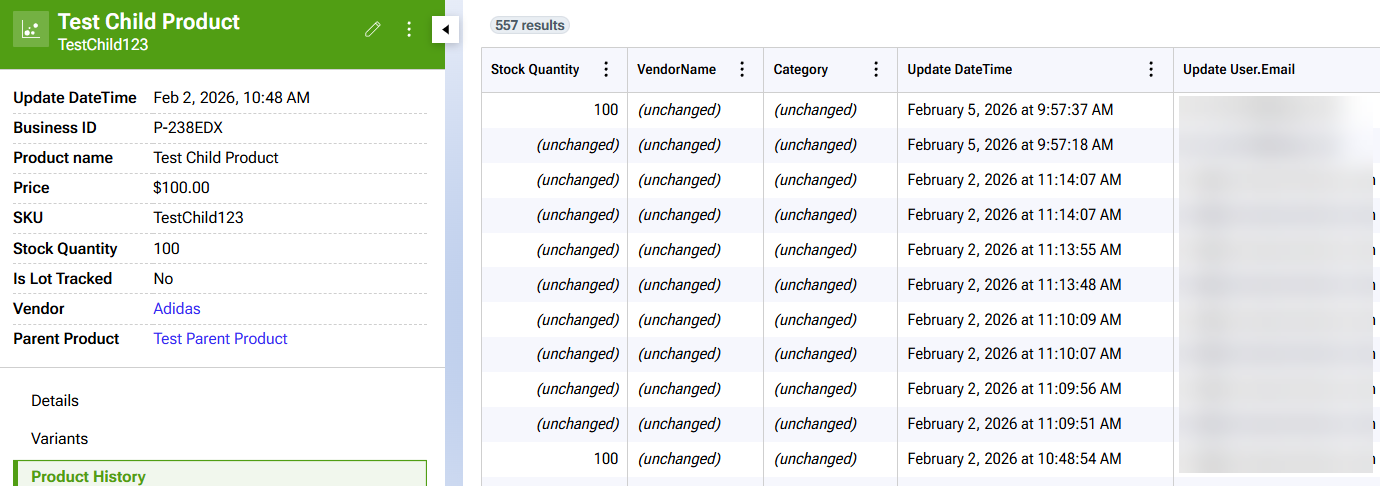Open the three-dot menu beside product title
The height and width of the screenshot is (486, 1380).
point(409,30)
